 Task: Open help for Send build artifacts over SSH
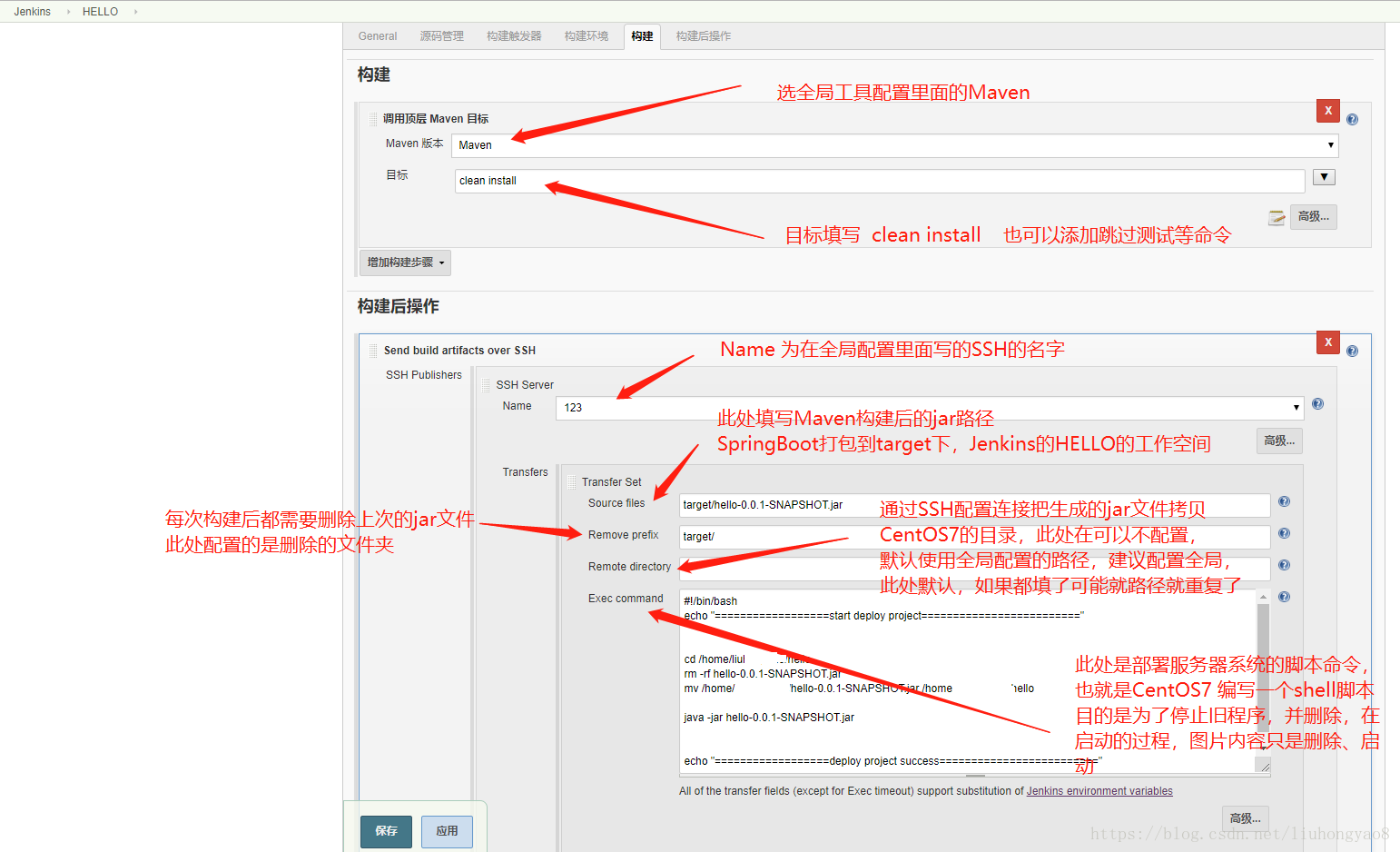pyautogui.click(x=1352, y=351)
